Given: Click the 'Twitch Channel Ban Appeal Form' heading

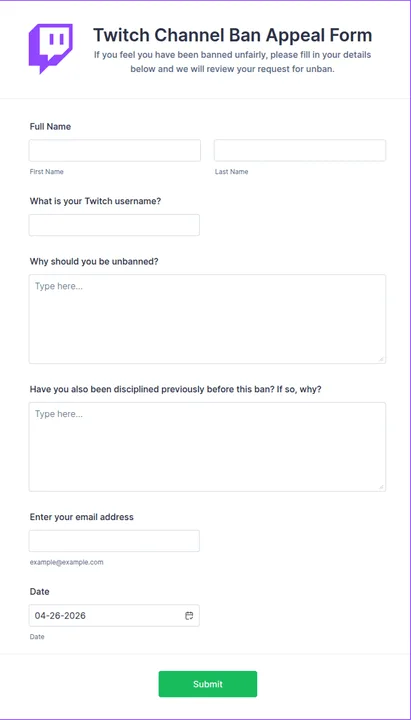Looking at the screenshot, I should (x=232, y=35).
